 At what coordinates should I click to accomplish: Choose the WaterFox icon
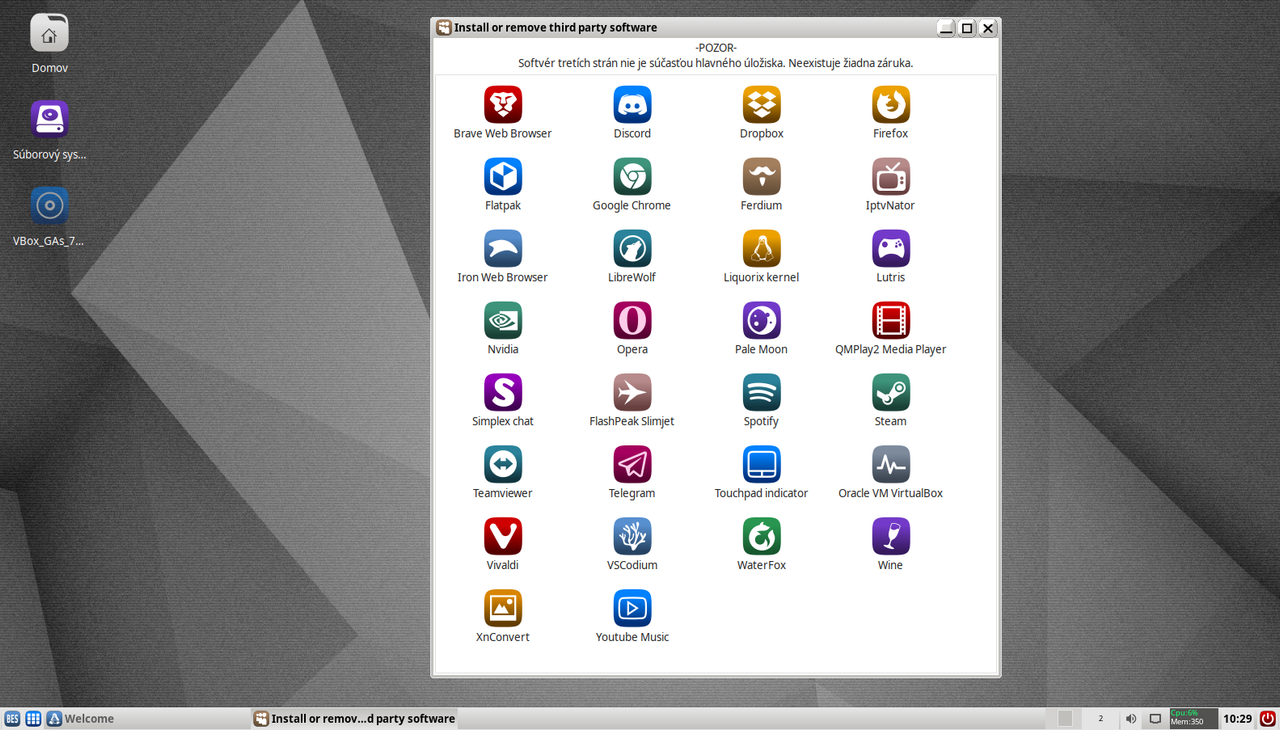(761, 536)
